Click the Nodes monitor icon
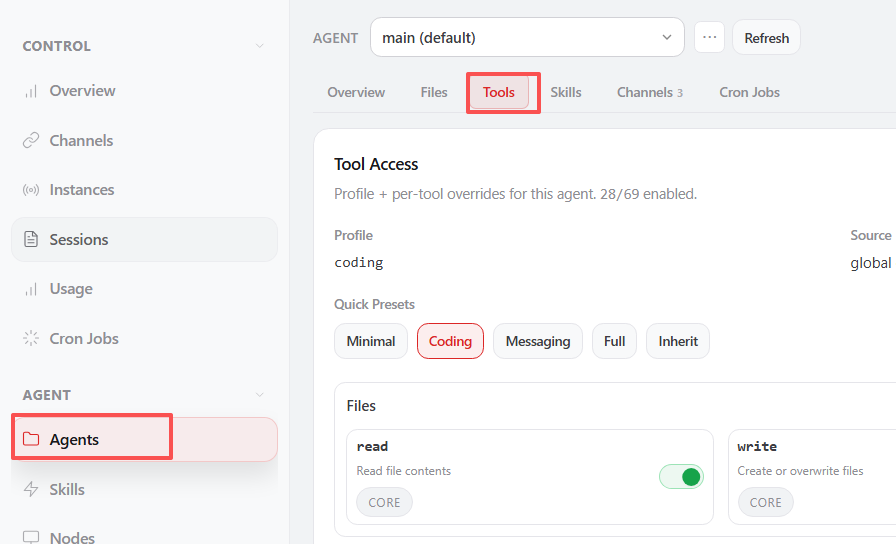 pyautogui.click(x=31, y=537)
